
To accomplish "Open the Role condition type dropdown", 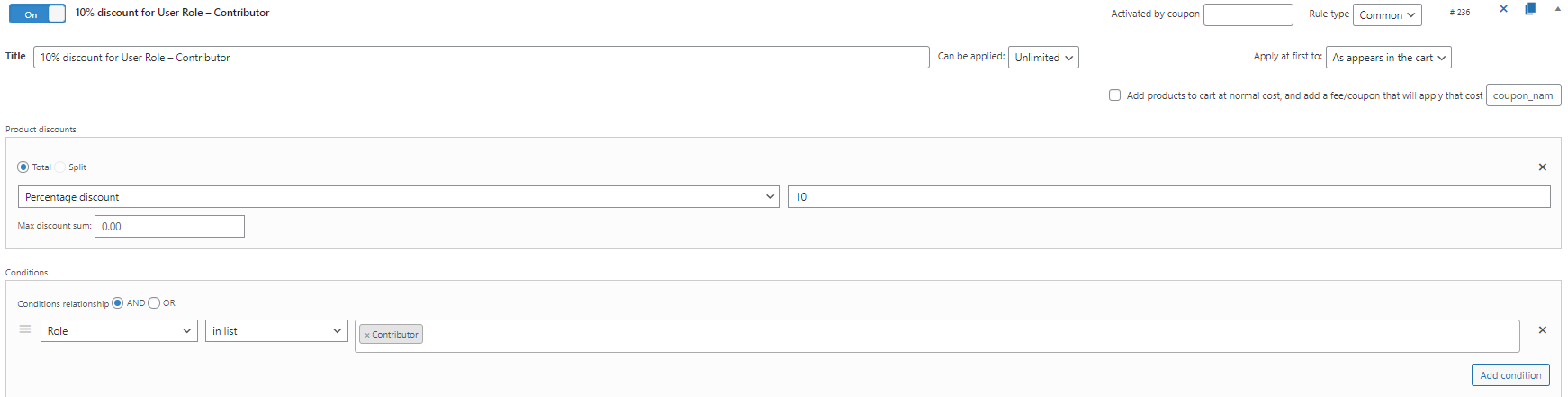I will [x=119, y=331].
